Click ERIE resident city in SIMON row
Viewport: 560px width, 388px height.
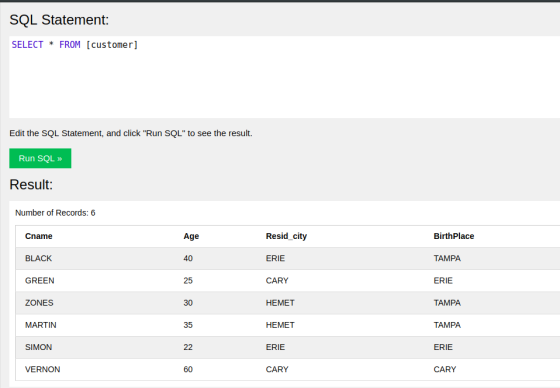coord(275,347)
